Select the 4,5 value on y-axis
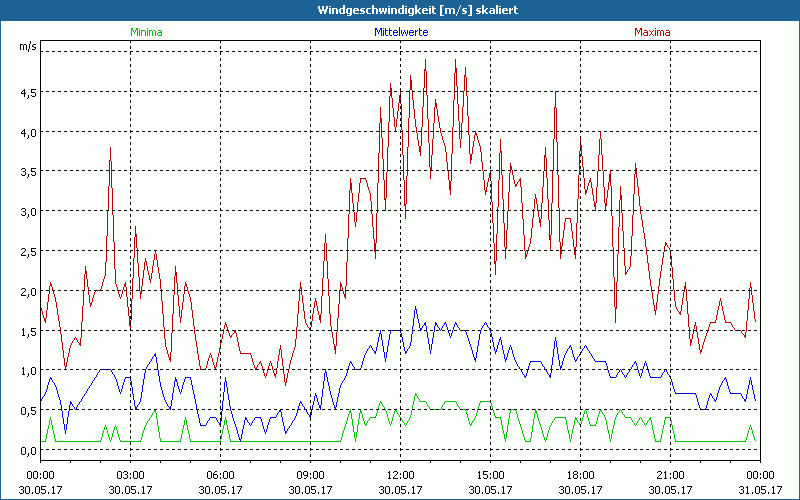 tap(28, 92)
